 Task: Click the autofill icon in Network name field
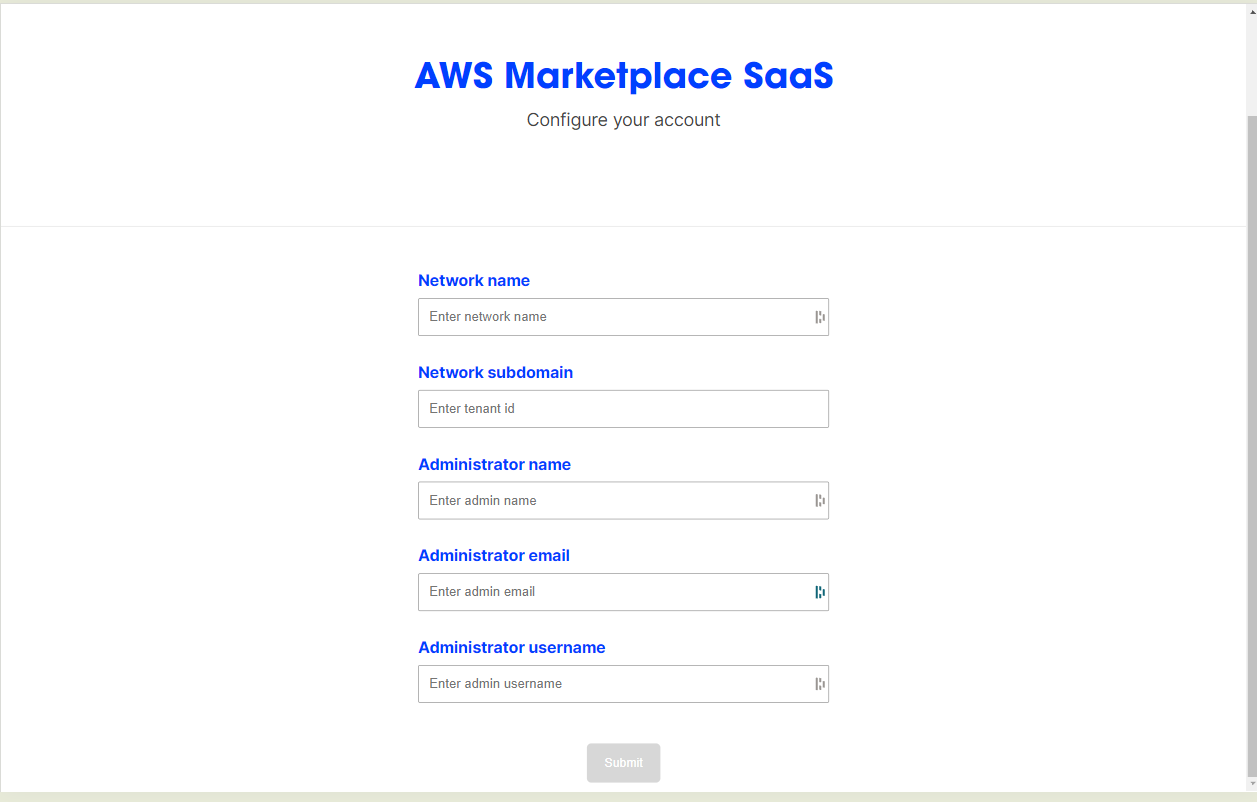pos(820,317)
